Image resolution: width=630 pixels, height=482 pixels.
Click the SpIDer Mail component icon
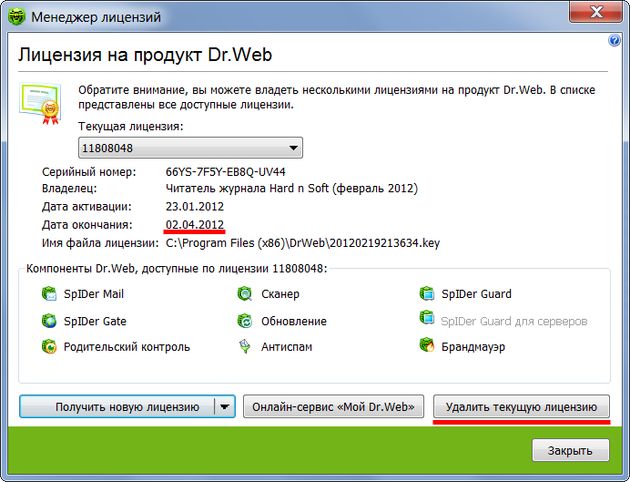49,294
